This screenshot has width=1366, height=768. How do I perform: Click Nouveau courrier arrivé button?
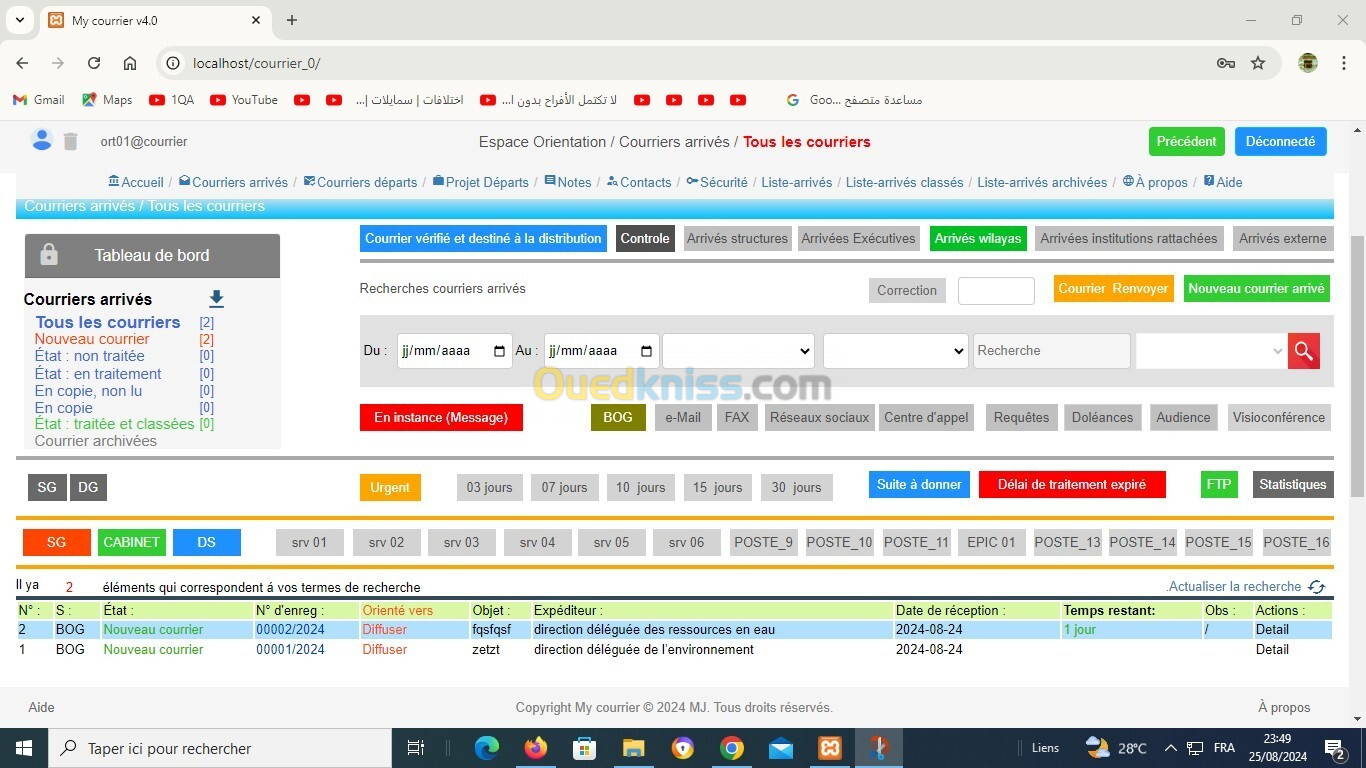[1256, 288]
